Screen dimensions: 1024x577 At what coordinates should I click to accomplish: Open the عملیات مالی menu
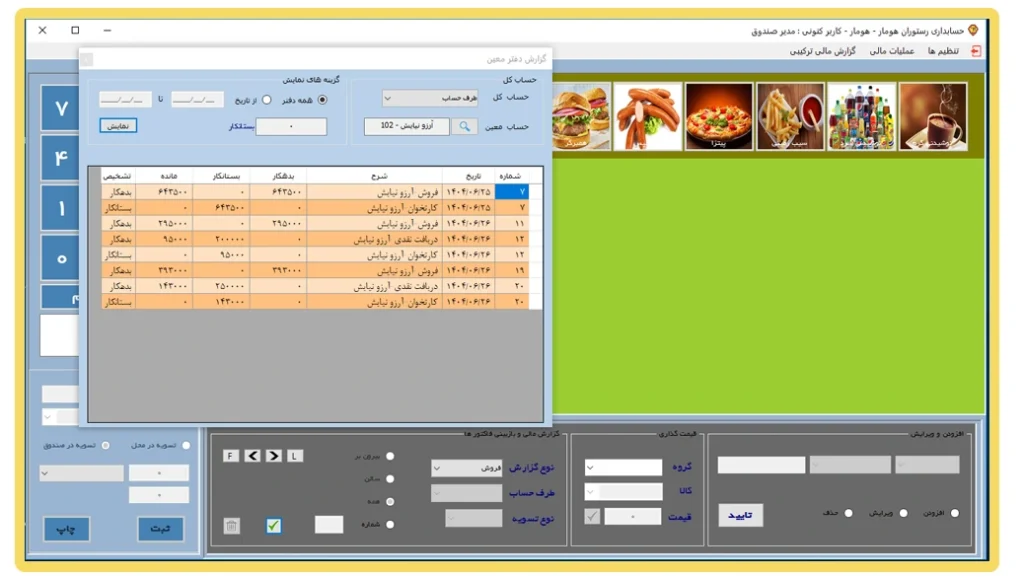tap(891, 51)
